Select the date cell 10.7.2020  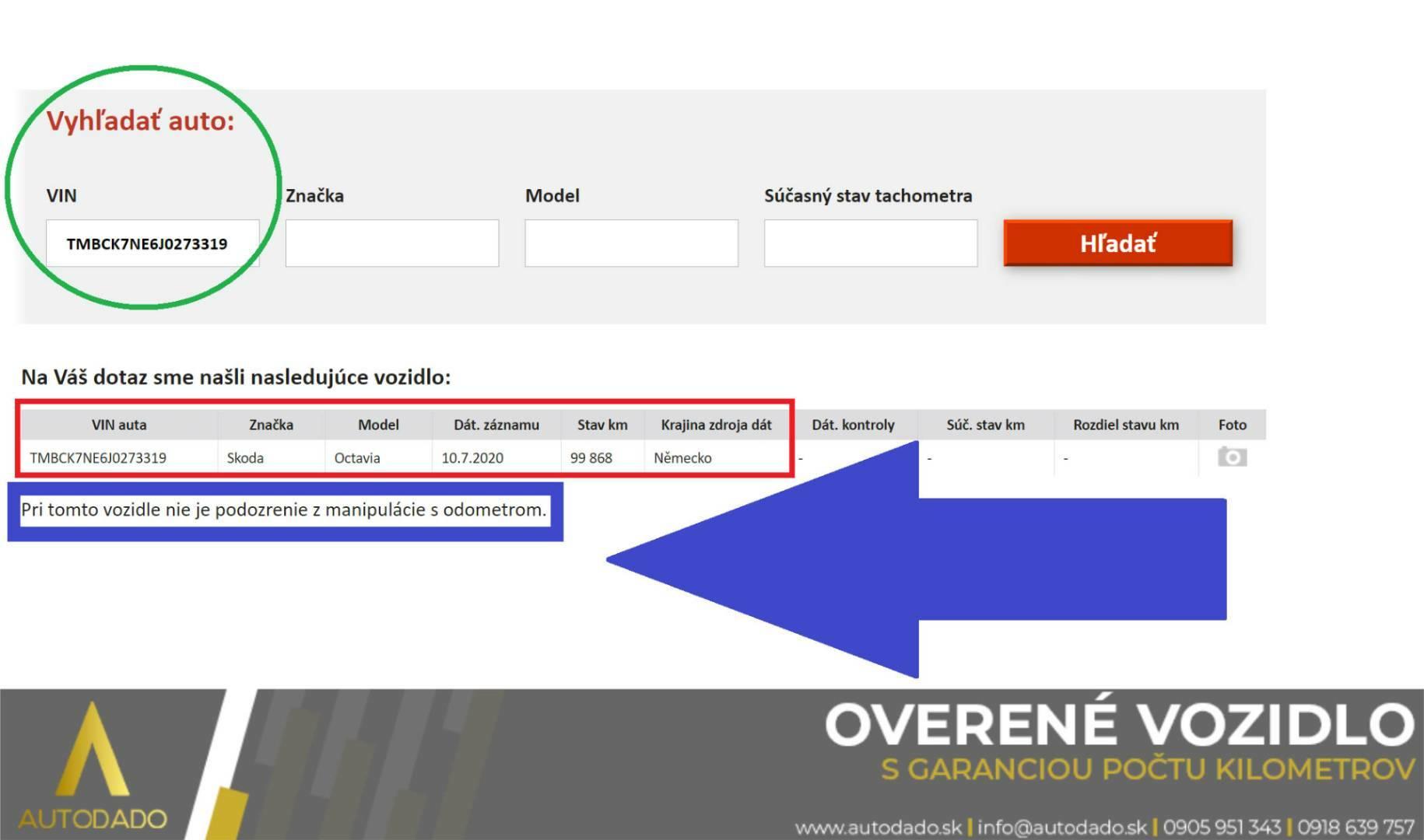(x=472, y=458)
